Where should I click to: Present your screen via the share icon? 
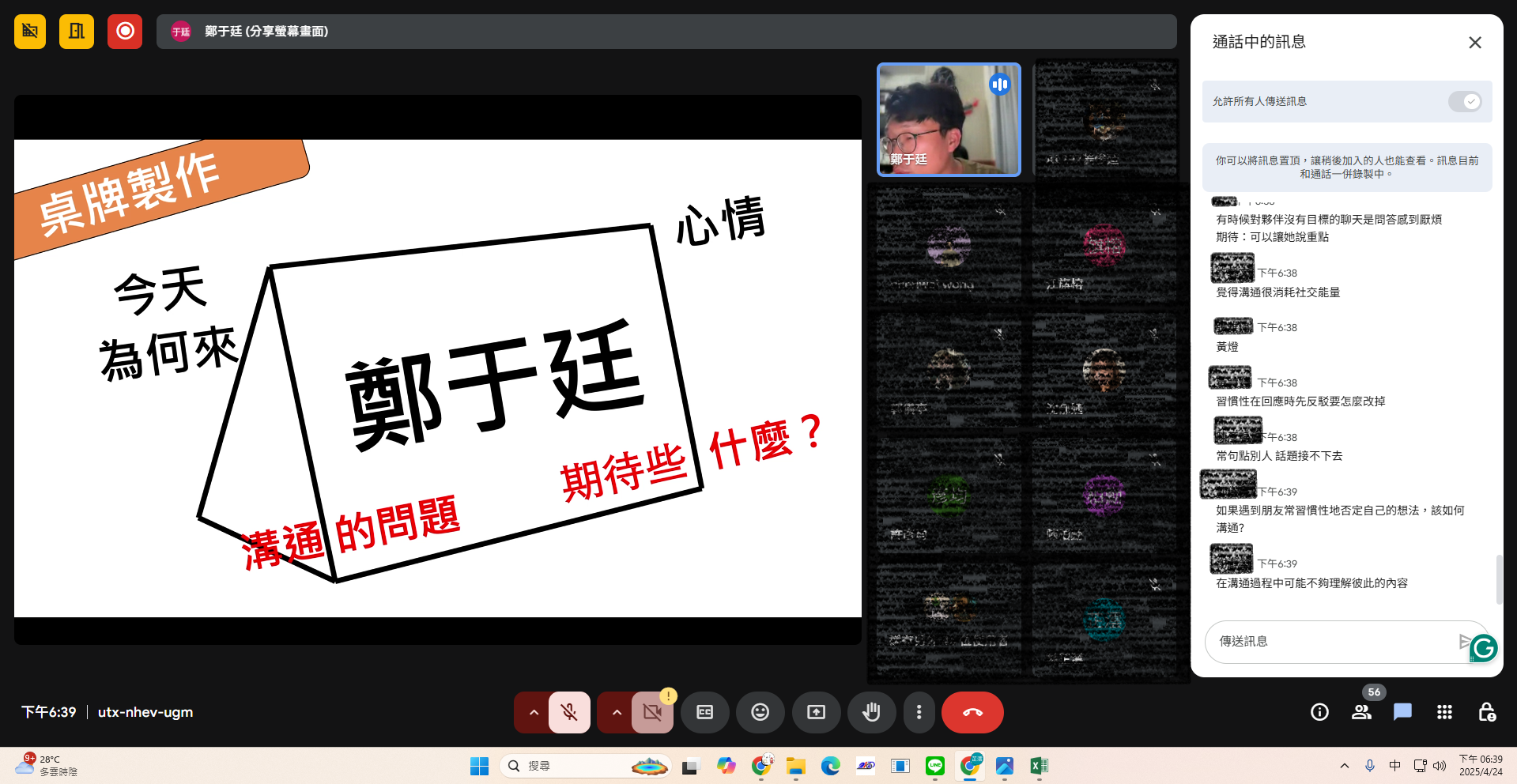(x=816, y=712)
